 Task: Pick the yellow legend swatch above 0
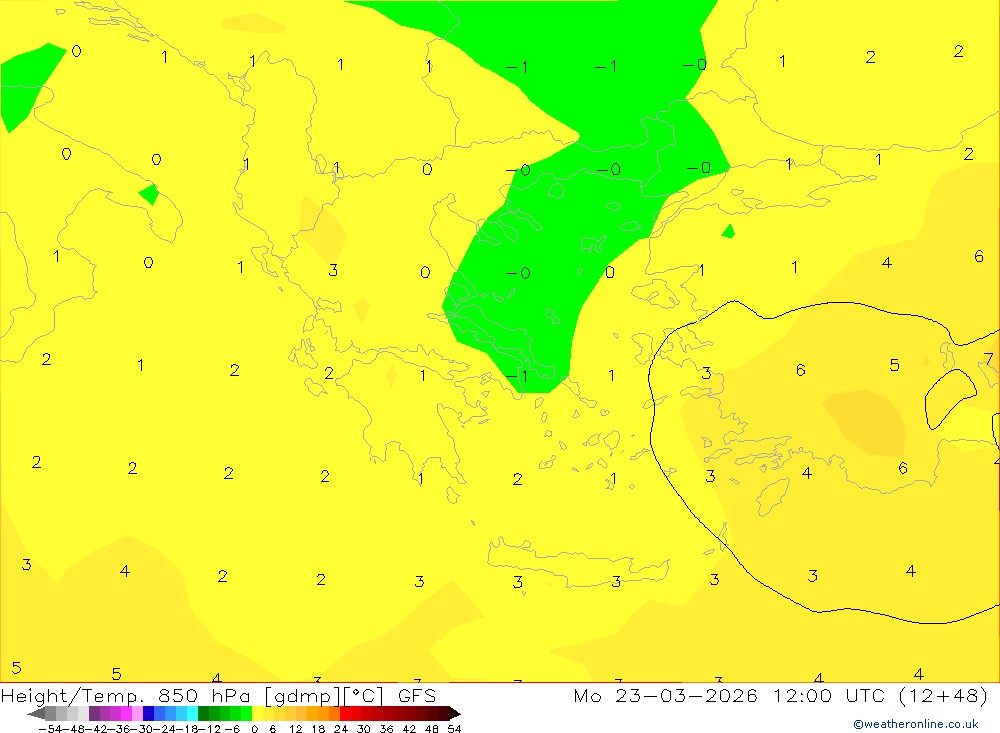(x=257, y=714)
